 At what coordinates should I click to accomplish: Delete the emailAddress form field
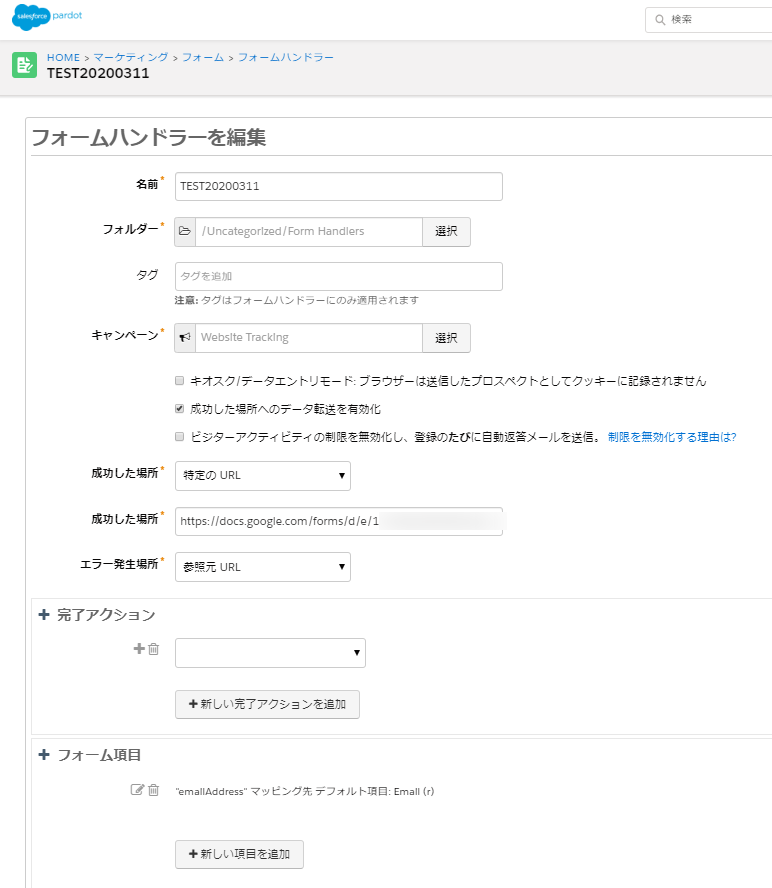154,790
